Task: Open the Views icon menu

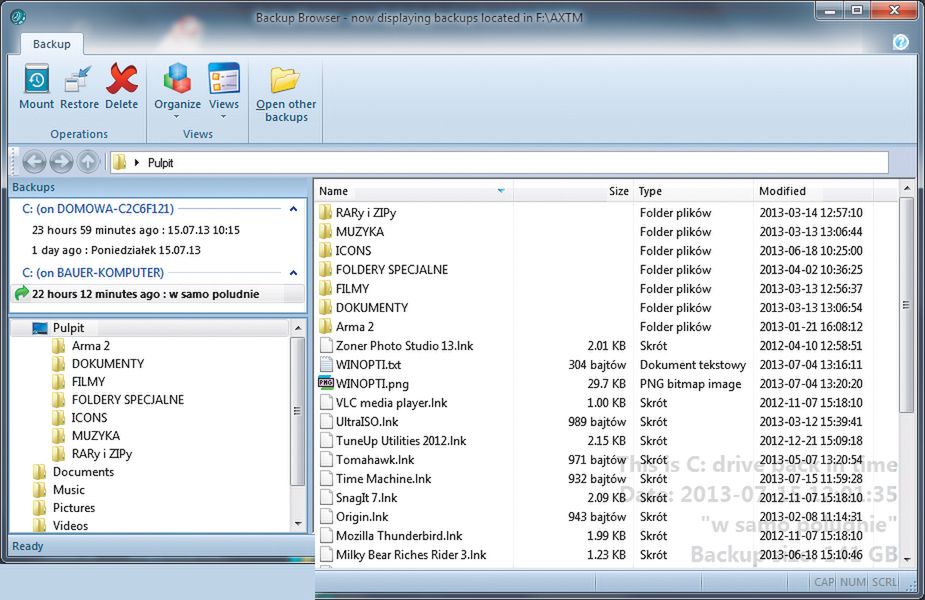Action: pos(224,80)
